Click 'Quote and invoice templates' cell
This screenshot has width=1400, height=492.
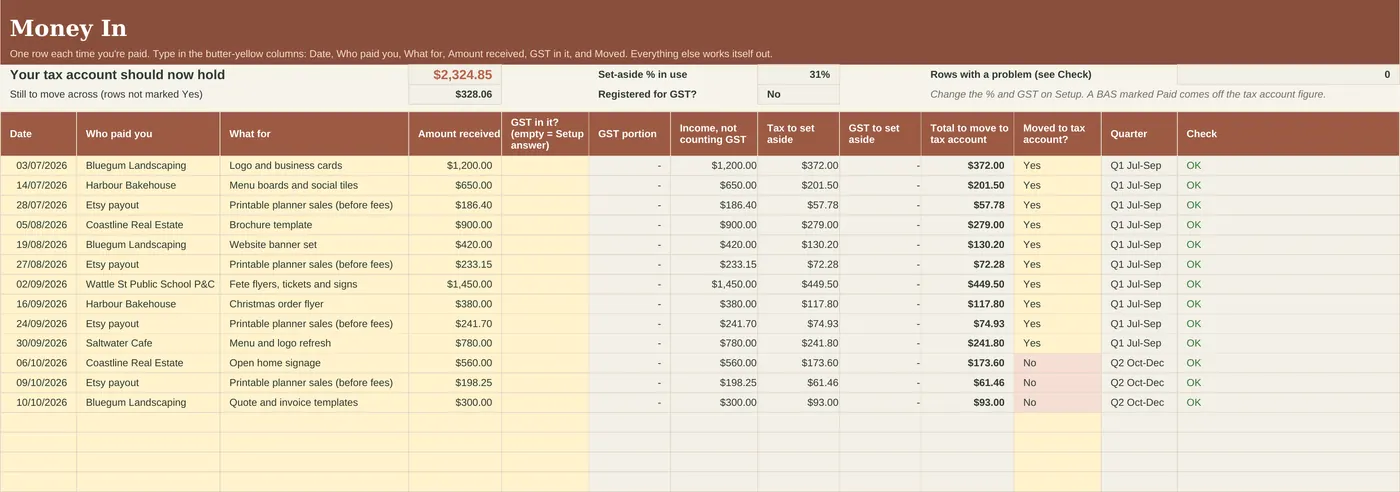point(314,403)
